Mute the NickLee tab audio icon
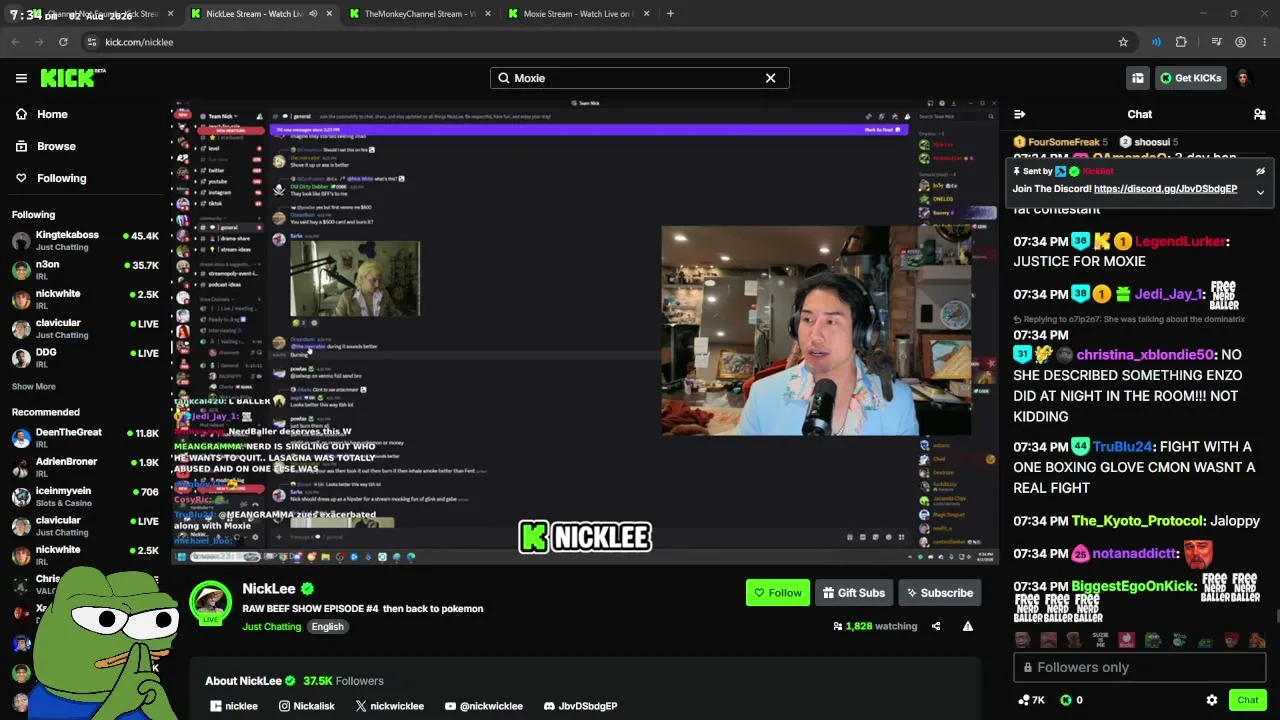The image size is (1280, 720). pyautogui.click(x=312, y=14)
